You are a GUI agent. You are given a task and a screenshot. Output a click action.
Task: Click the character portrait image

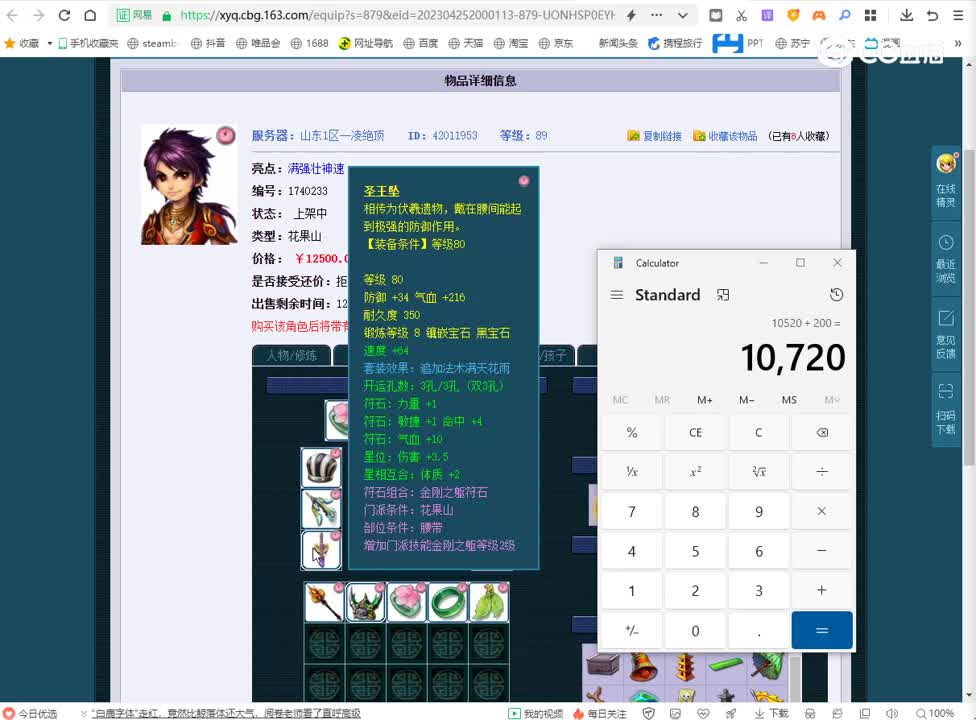click(189, 184)
